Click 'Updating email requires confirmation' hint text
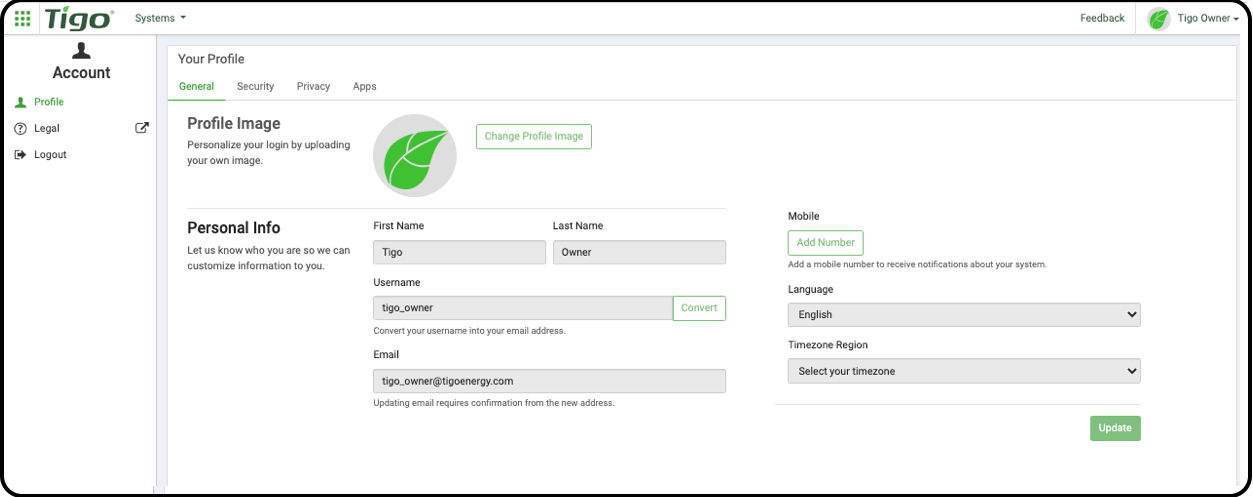Screen dimensions: 1253x497 click(494, 403)
